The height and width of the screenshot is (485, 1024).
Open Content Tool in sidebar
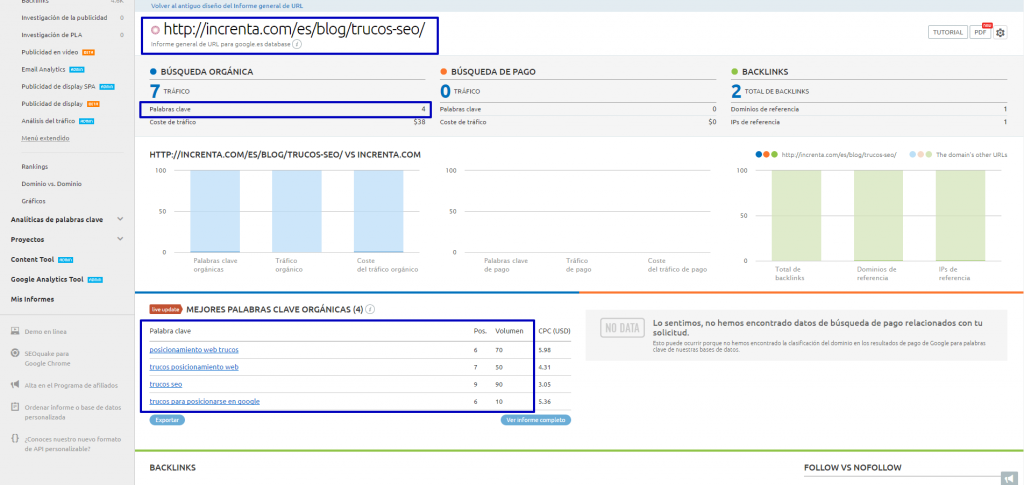[32, 259]
